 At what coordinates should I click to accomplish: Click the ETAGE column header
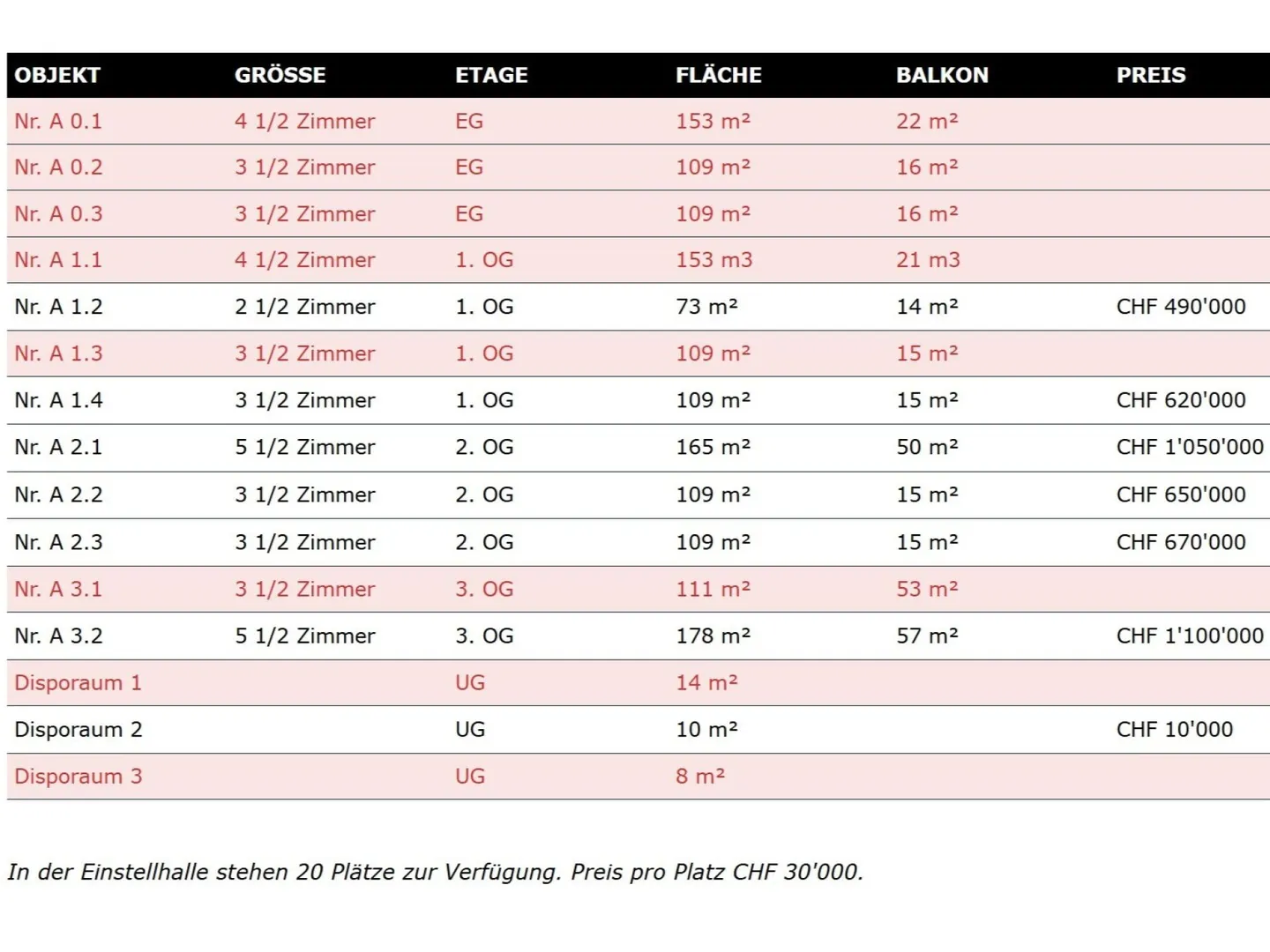(491, 76)
